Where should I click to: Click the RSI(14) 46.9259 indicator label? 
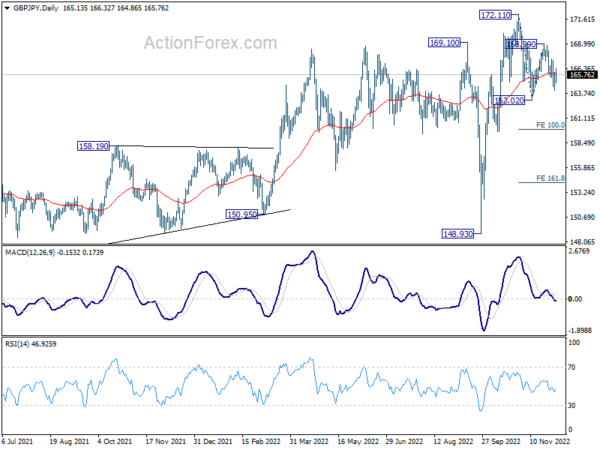click(31, 344)
